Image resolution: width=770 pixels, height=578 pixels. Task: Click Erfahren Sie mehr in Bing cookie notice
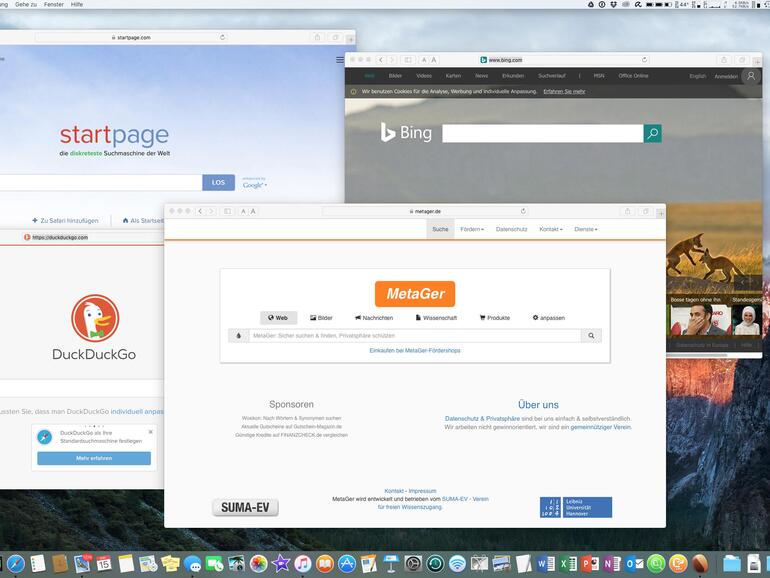[564, 91]
